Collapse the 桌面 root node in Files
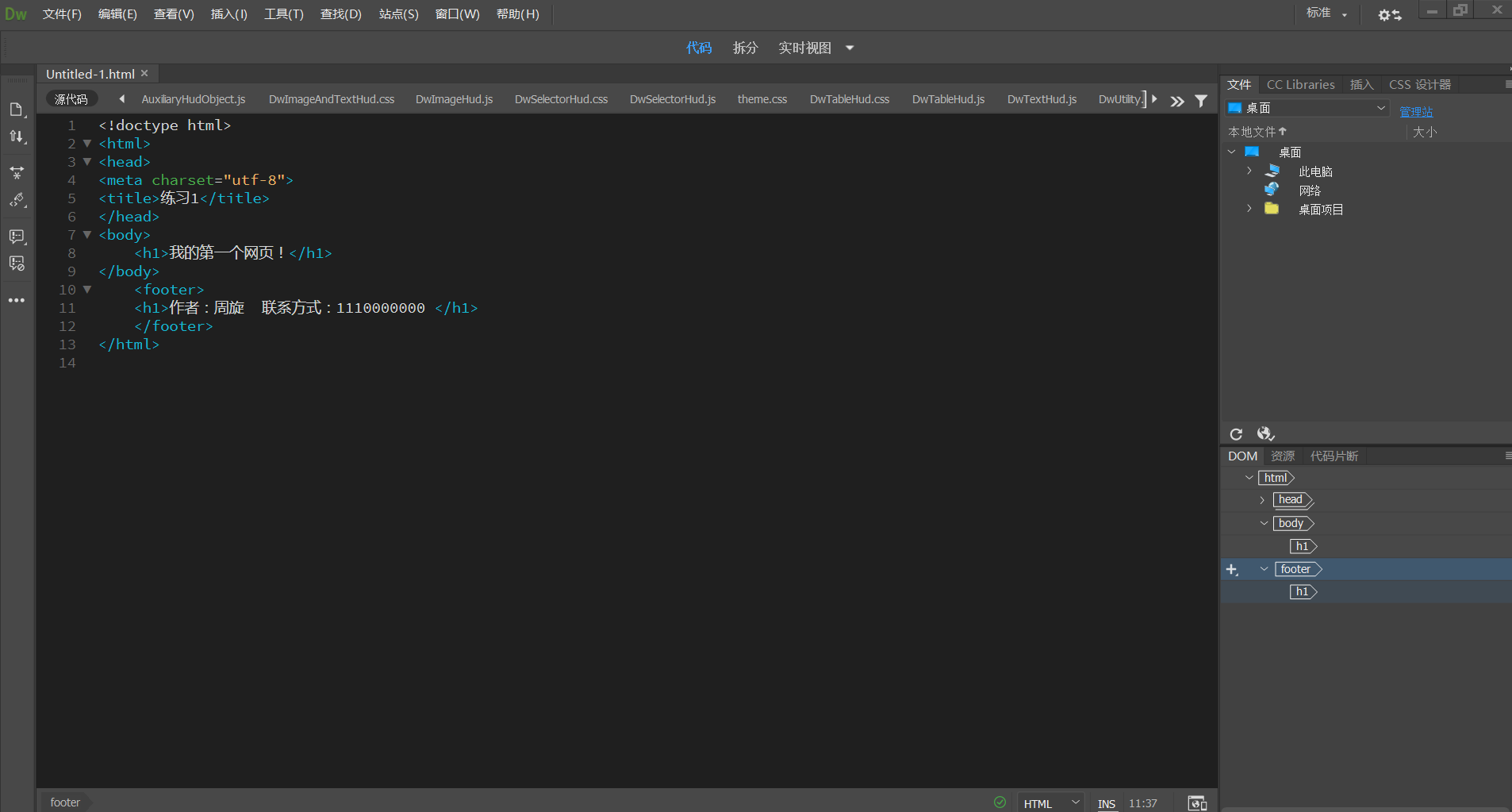The image size is (1512, 812). coord(1231,152)
